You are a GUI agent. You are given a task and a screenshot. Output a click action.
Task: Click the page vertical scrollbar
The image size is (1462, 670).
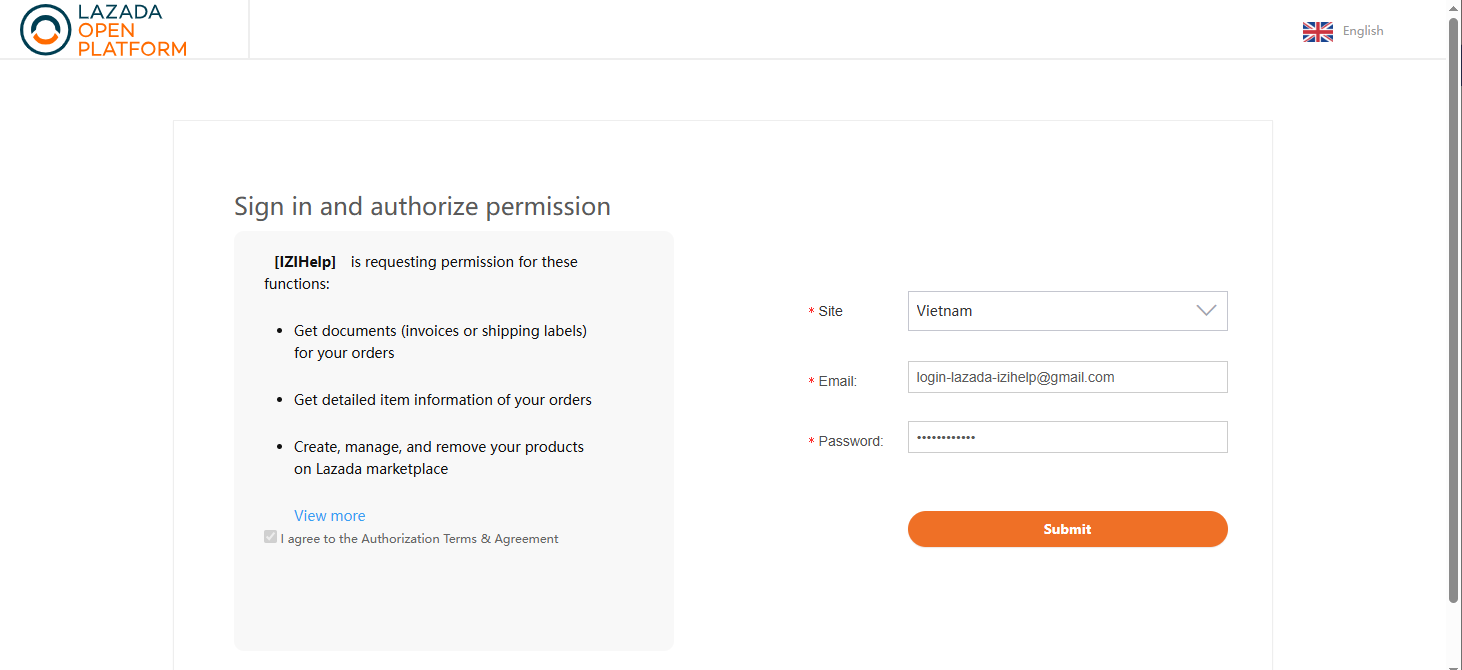[x=1454, y=310]
